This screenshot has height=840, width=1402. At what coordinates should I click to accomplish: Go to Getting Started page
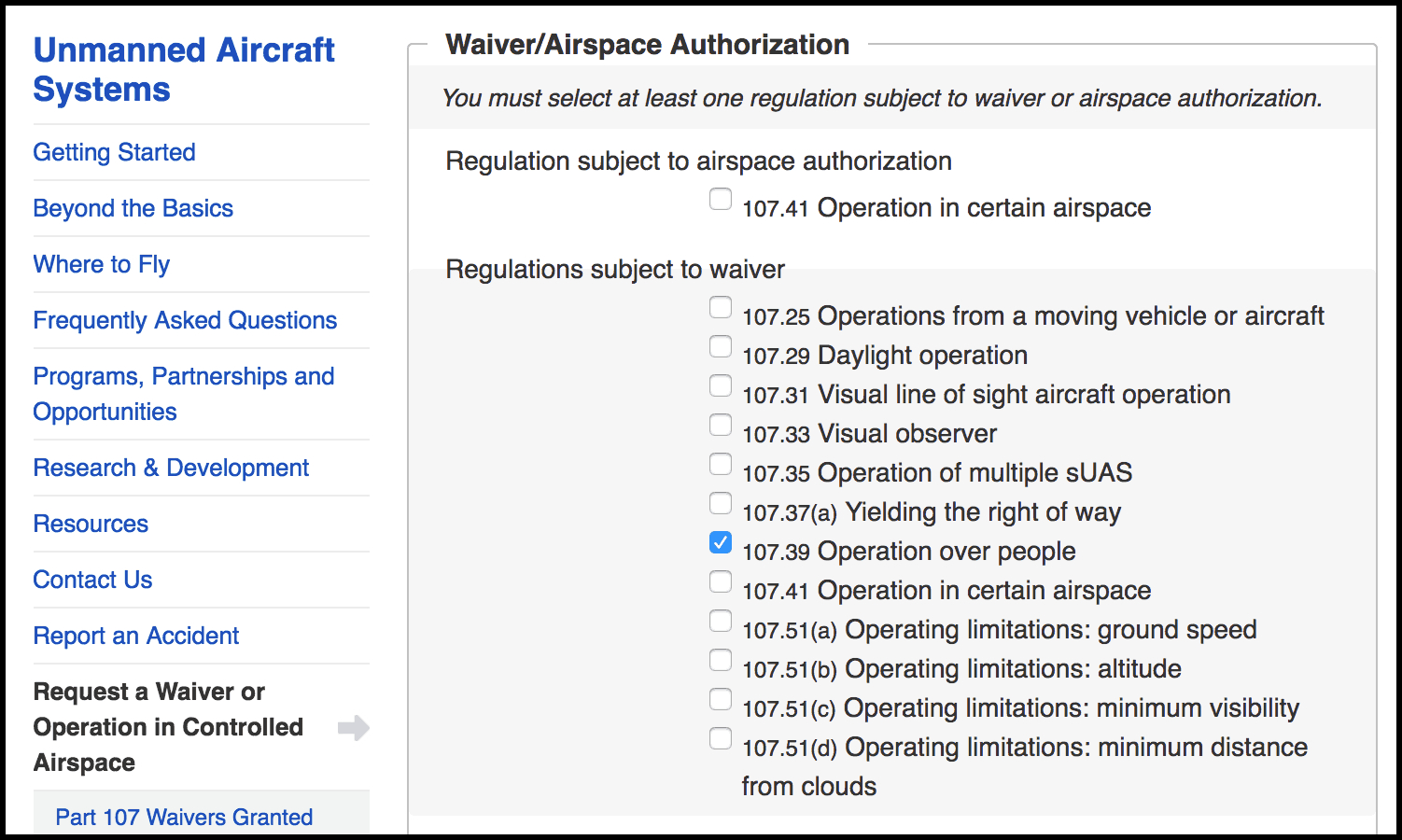pyautogui.click(x=114, y=152)
